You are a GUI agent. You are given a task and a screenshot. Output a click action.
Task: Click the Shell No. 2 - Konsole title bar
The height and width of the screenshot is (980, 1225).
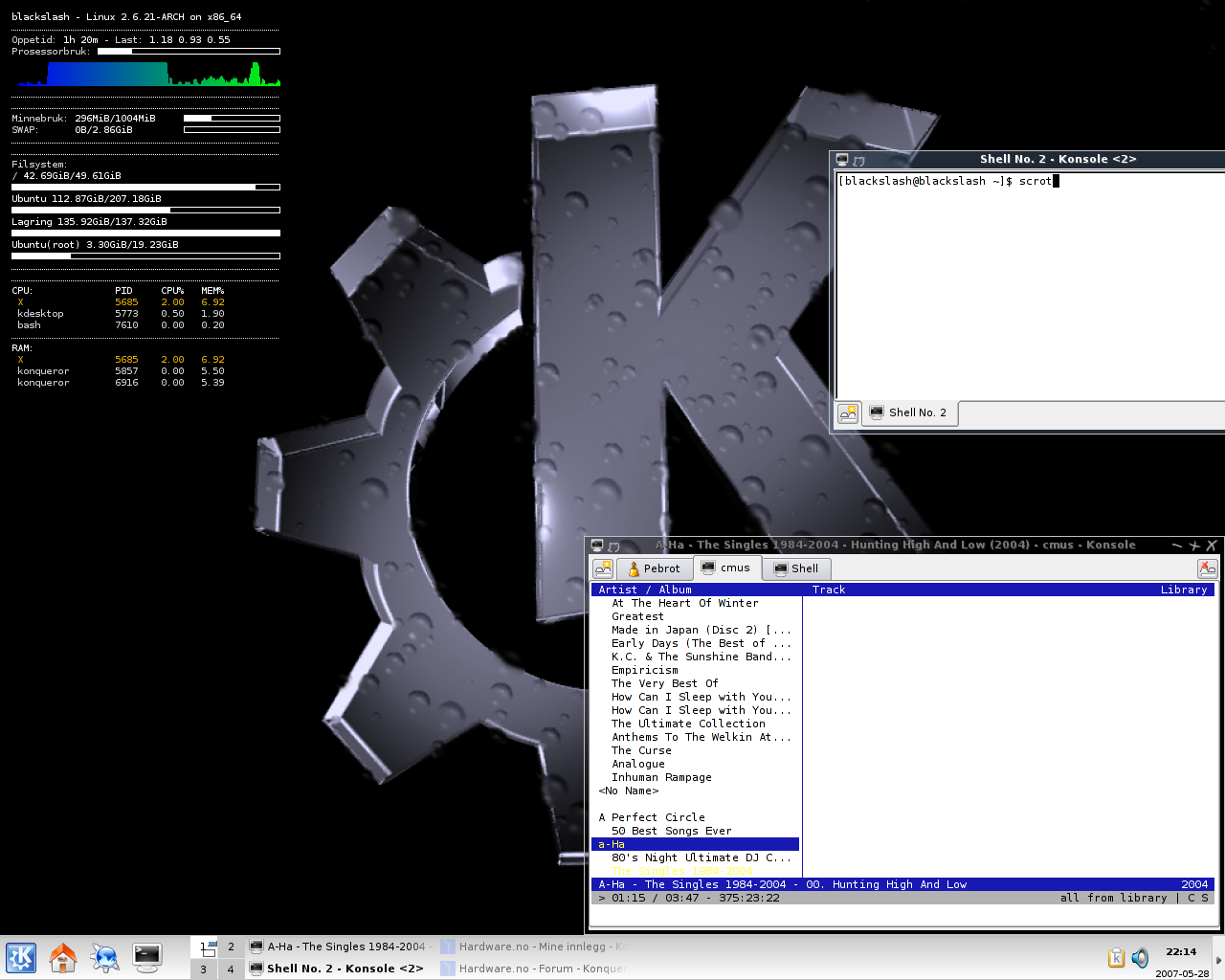coord(1058,160)
